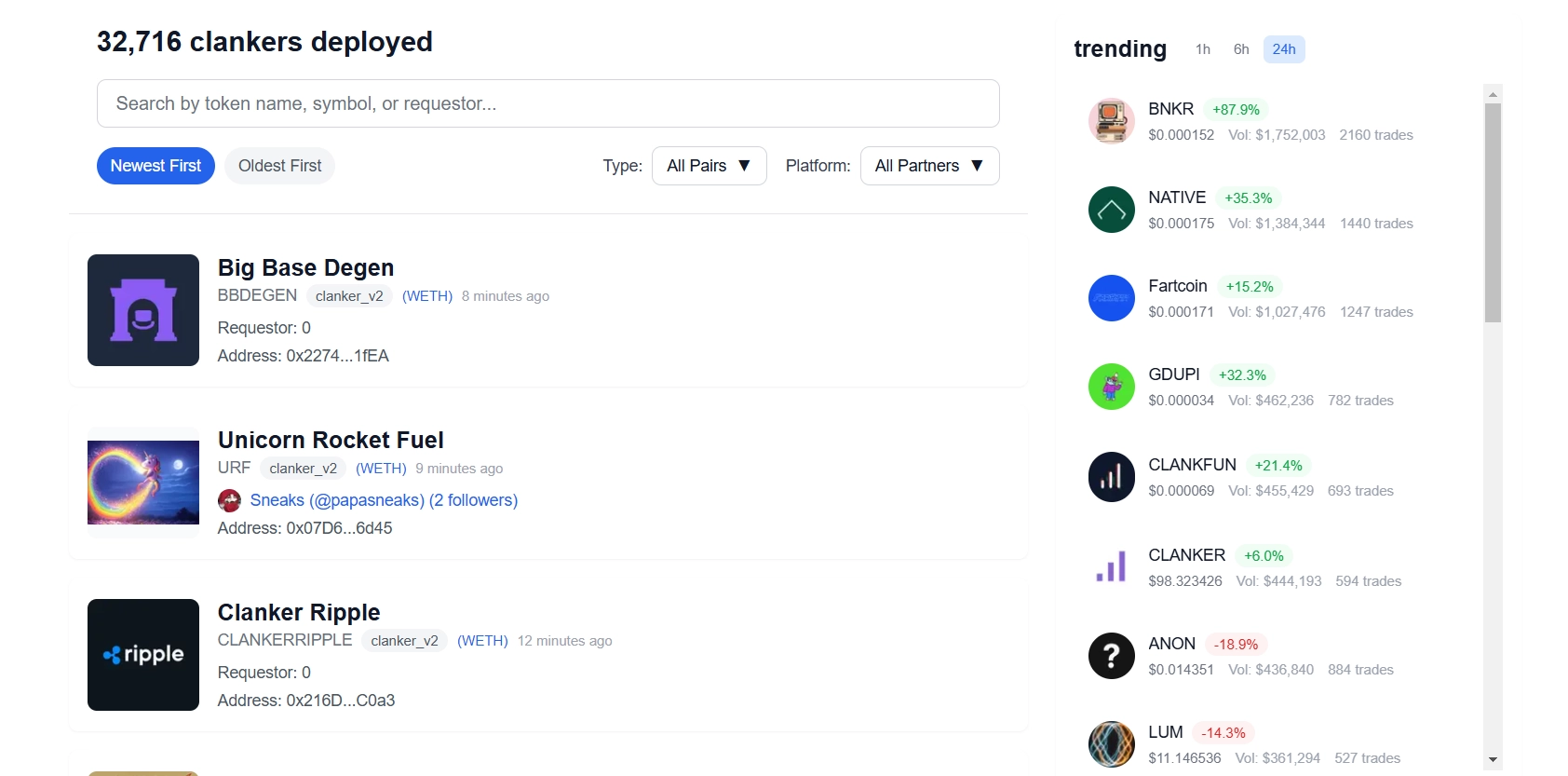
Task: Click the 2160 trades text
Action: pyautogui.click(x=1376, y=135)
